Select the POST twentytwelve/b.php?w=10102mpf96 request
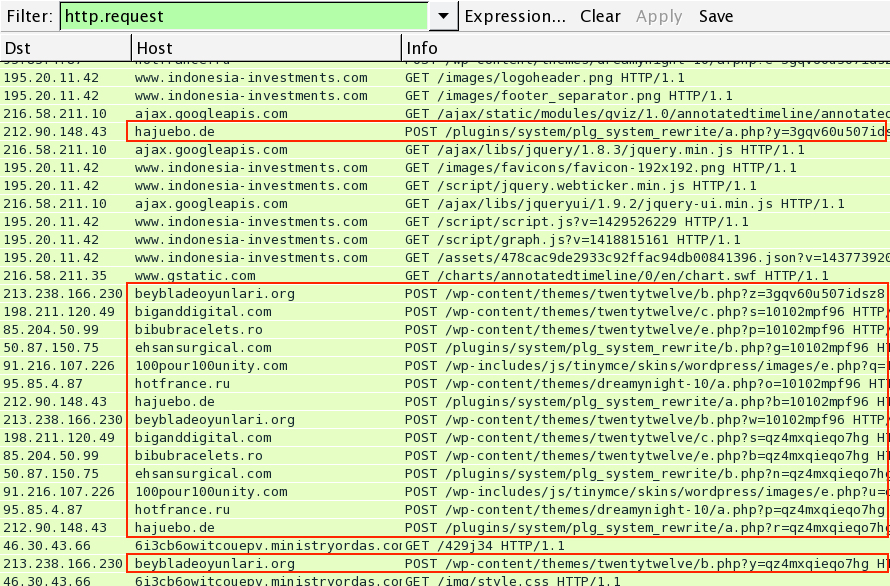890x586 pixels. click(445, 420)
